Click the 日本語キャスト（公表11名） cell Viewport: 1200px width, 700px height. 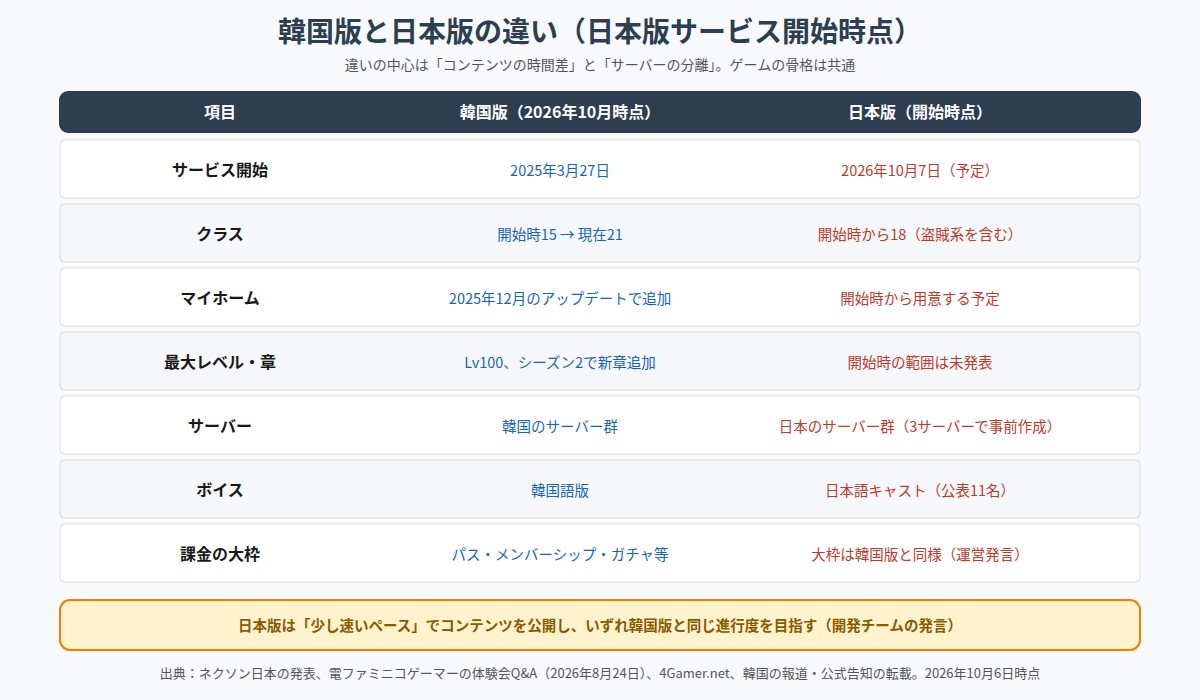(920, 490)
